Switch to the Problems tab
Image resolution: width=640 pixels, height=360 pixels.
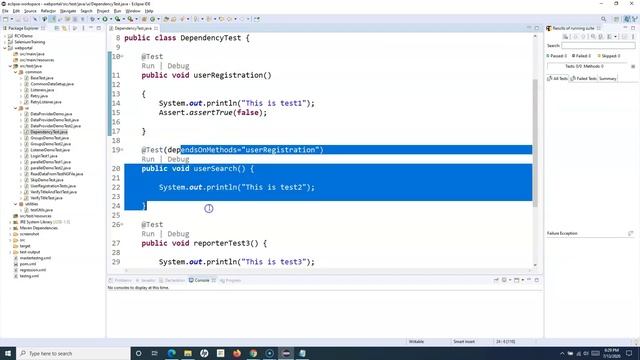pyautogui.click(x=120, y=280)
